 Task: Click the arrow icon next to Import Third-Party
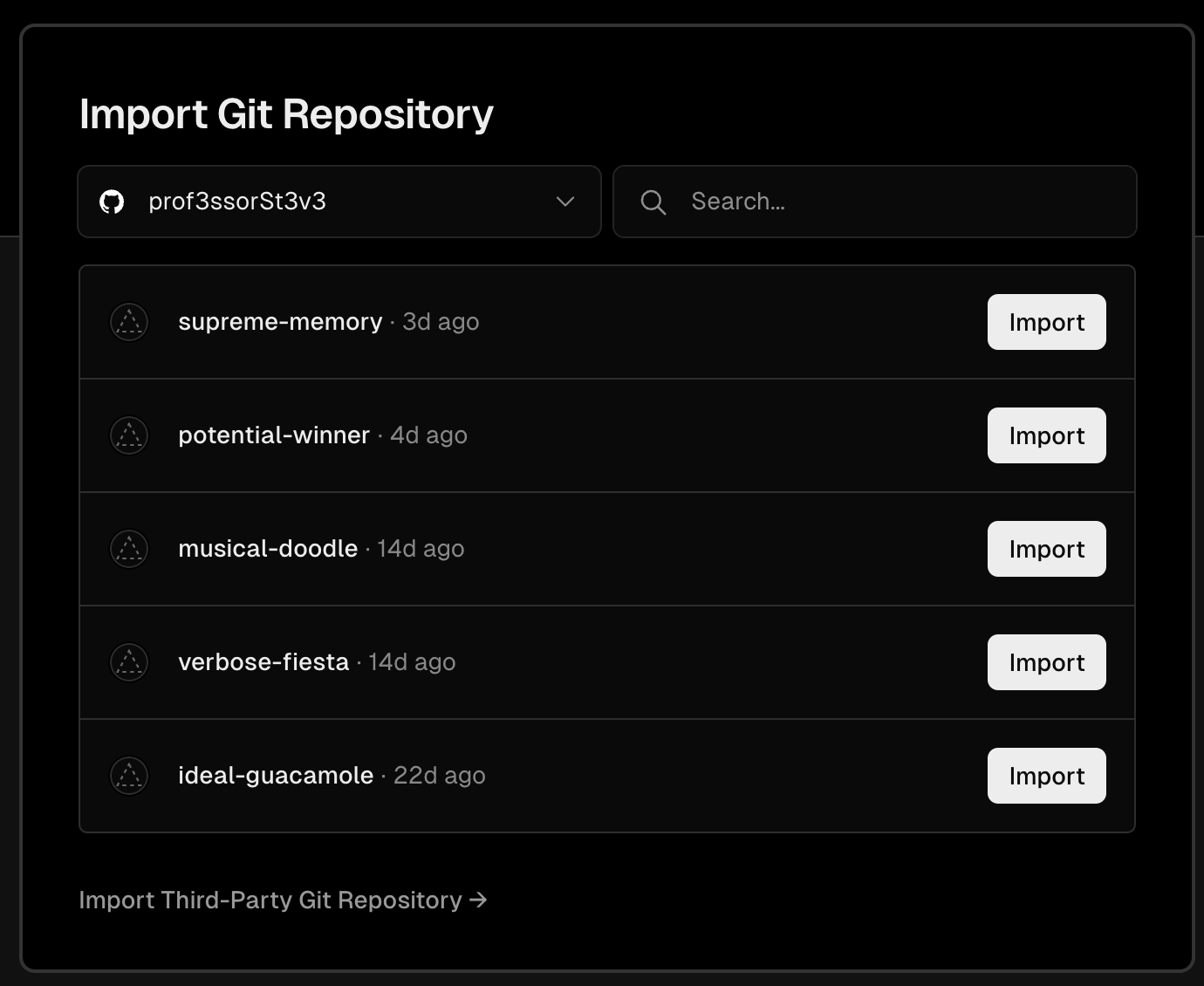(x=478, y=900)
